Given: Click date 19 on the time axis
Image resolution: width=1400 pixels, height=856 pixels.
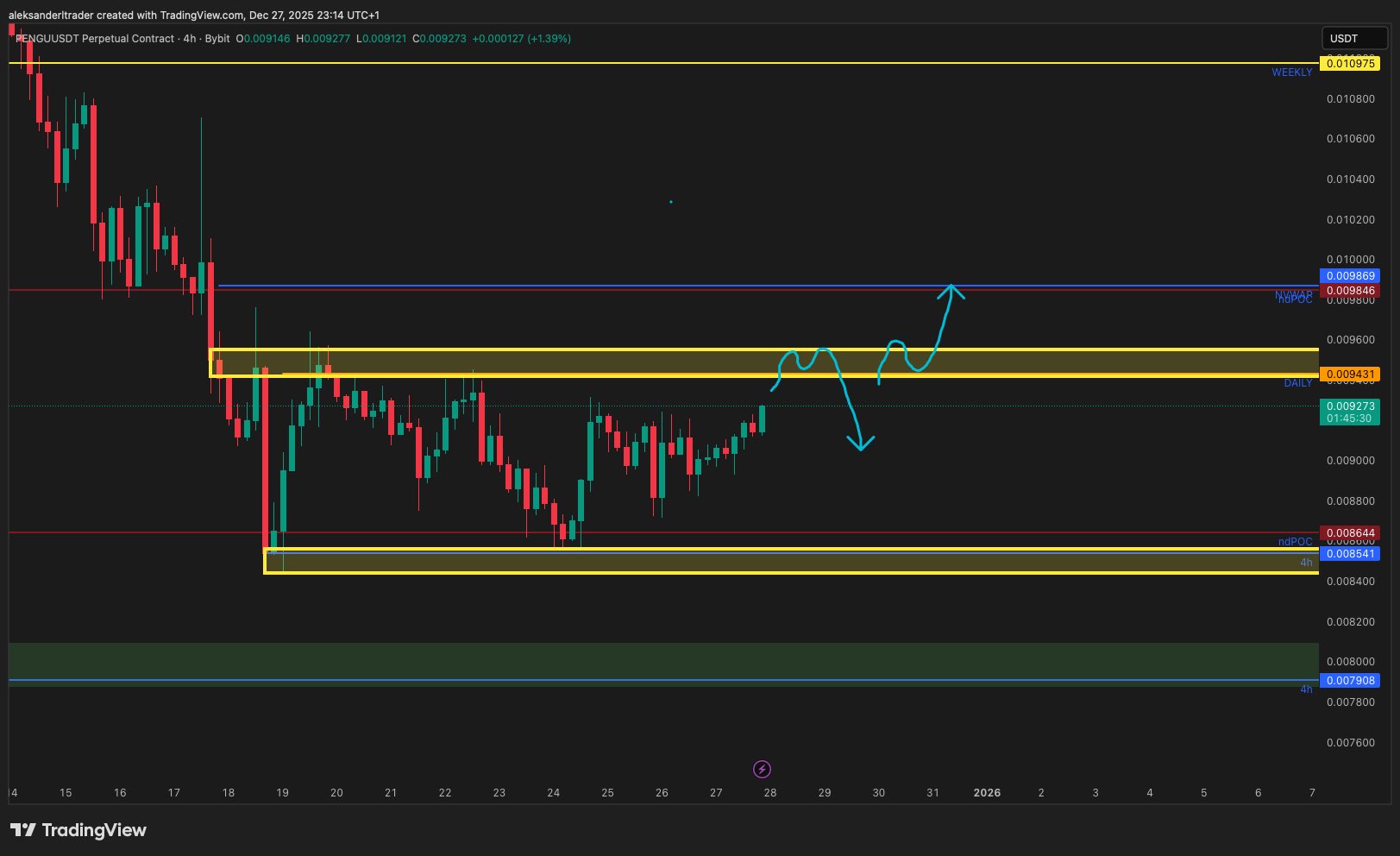Looking at the screenshot, I should click(x=282, y=793).
